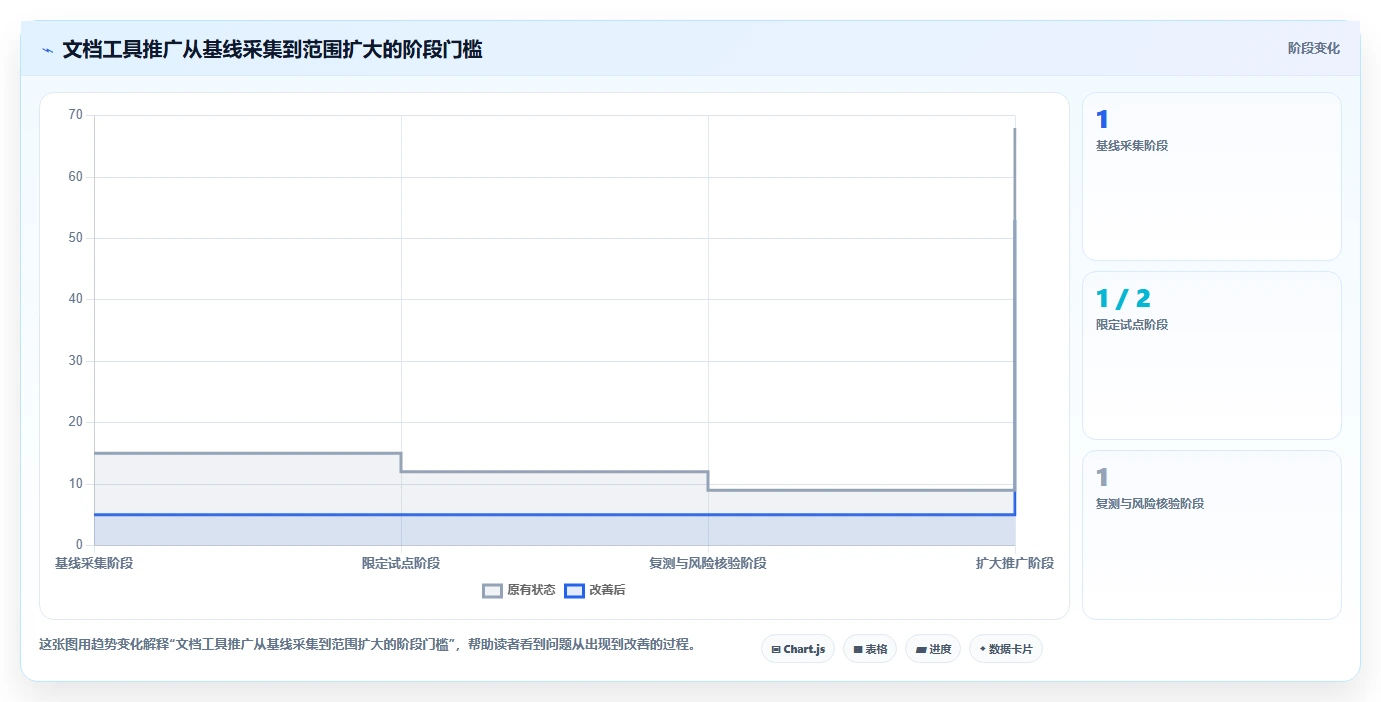Click the 阶段变化 label in header
Screen dimensions: 1381x702
1313,48
